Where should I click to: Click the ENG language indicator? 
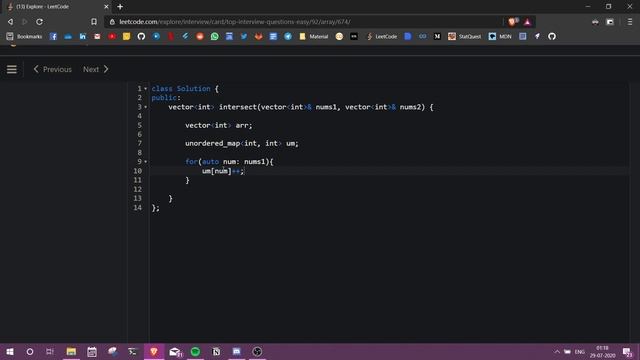pos(580,351)
